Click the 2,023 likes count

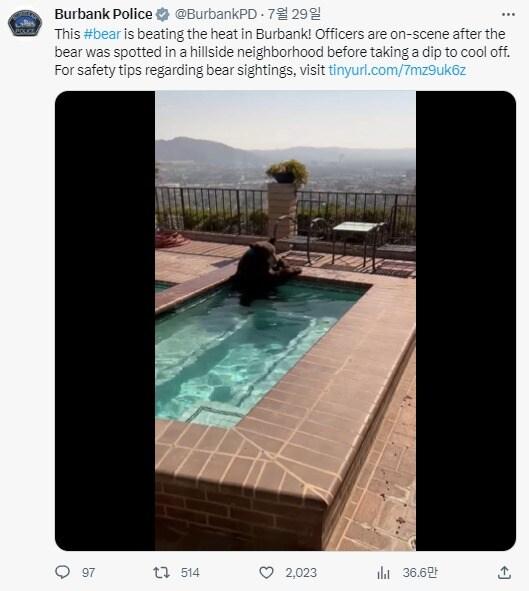point(301,573)
